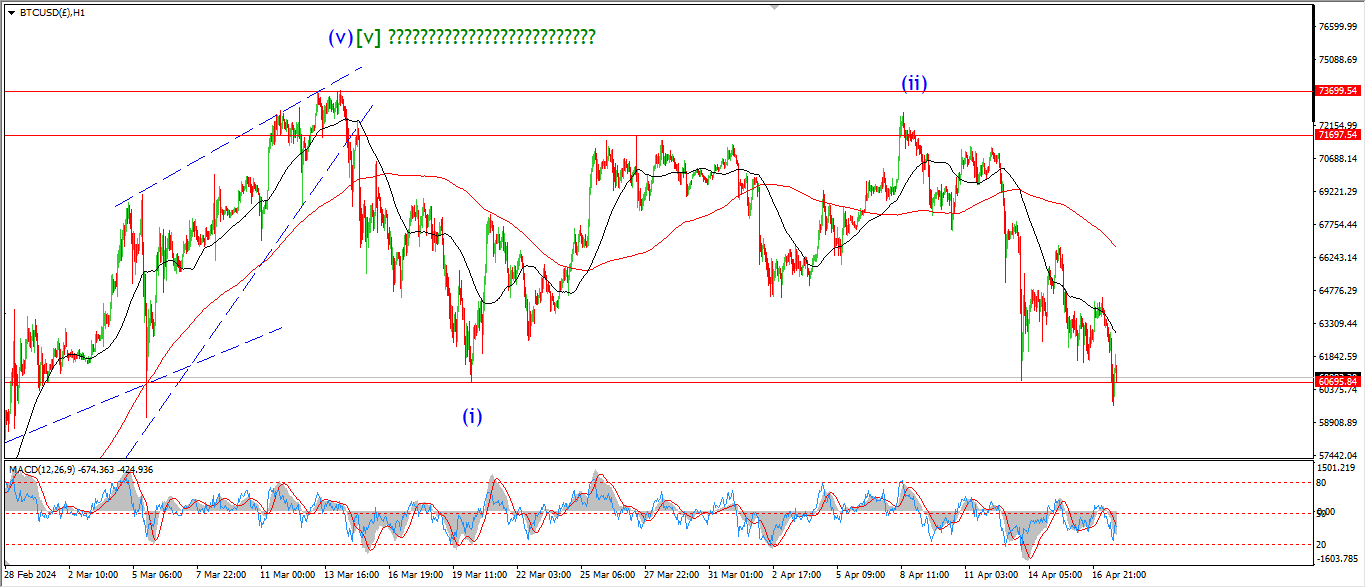Select the blue (ii) wave label
Screen dimensions: 1366x588
(x=914, y=84)
